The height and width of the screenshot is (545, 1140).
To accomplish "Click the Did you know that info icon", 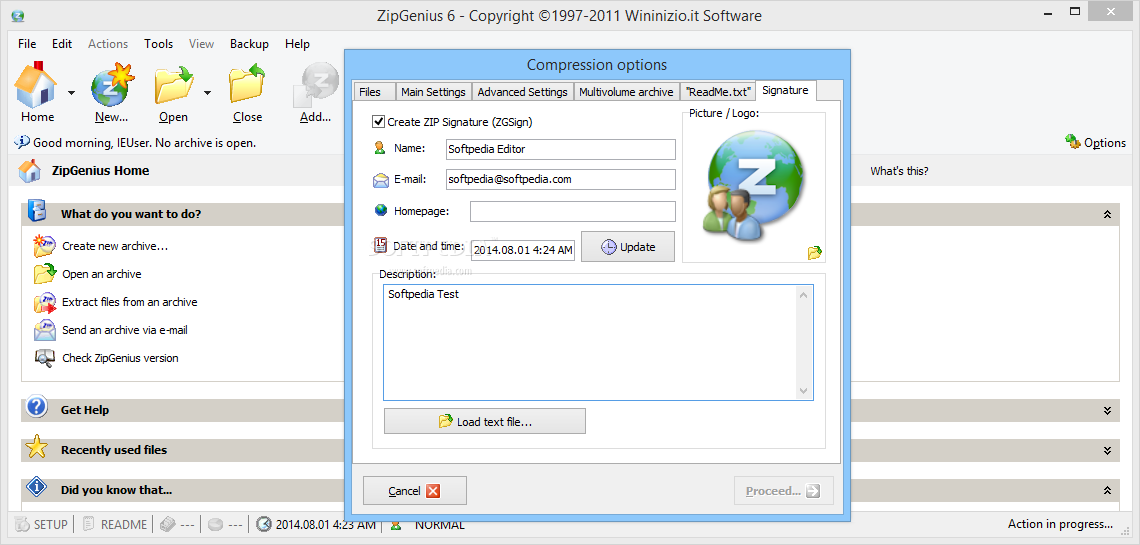I will [x=36, y=487].
